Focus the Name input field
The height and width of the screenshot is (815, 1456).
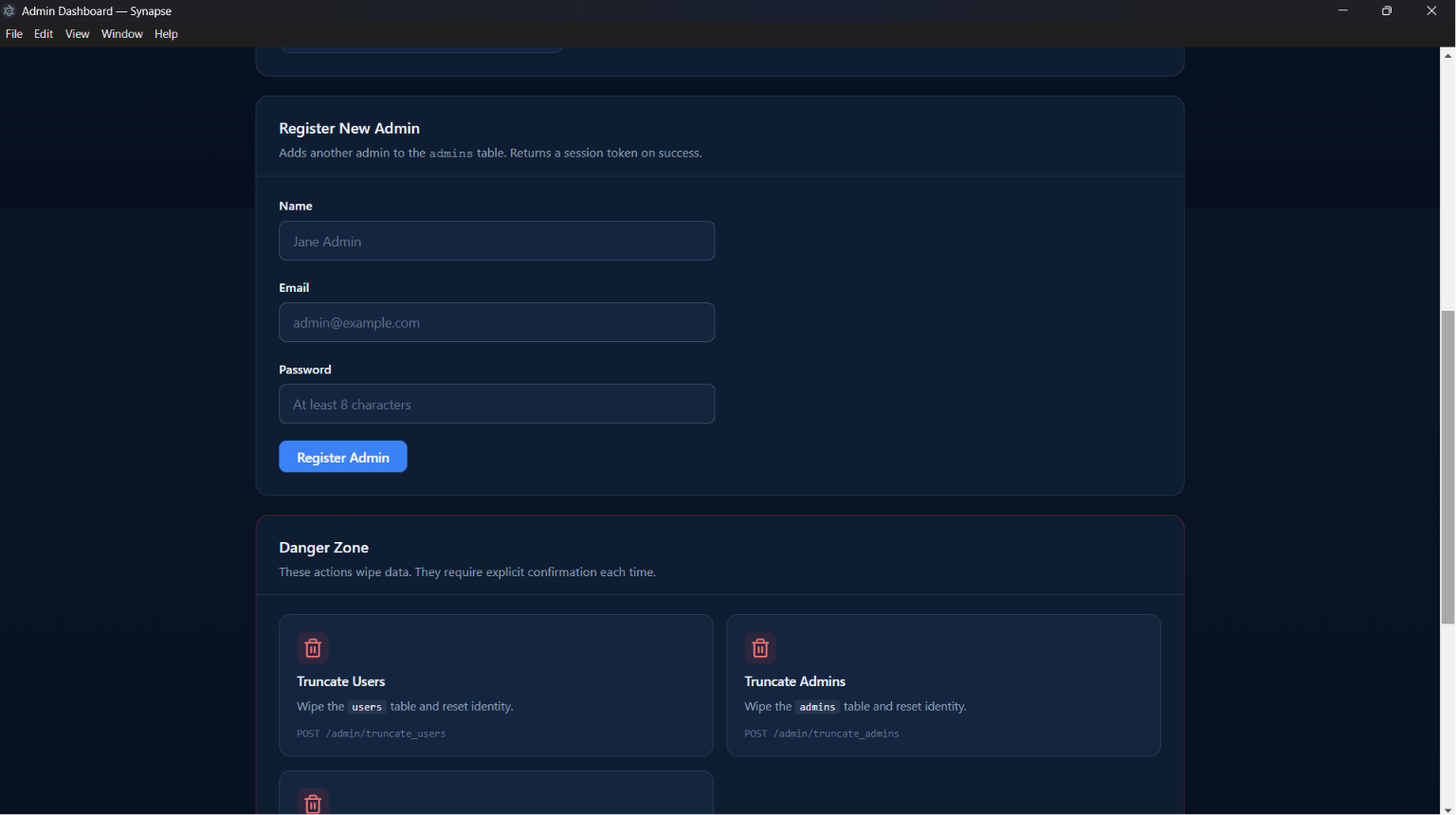pos(497,241)
